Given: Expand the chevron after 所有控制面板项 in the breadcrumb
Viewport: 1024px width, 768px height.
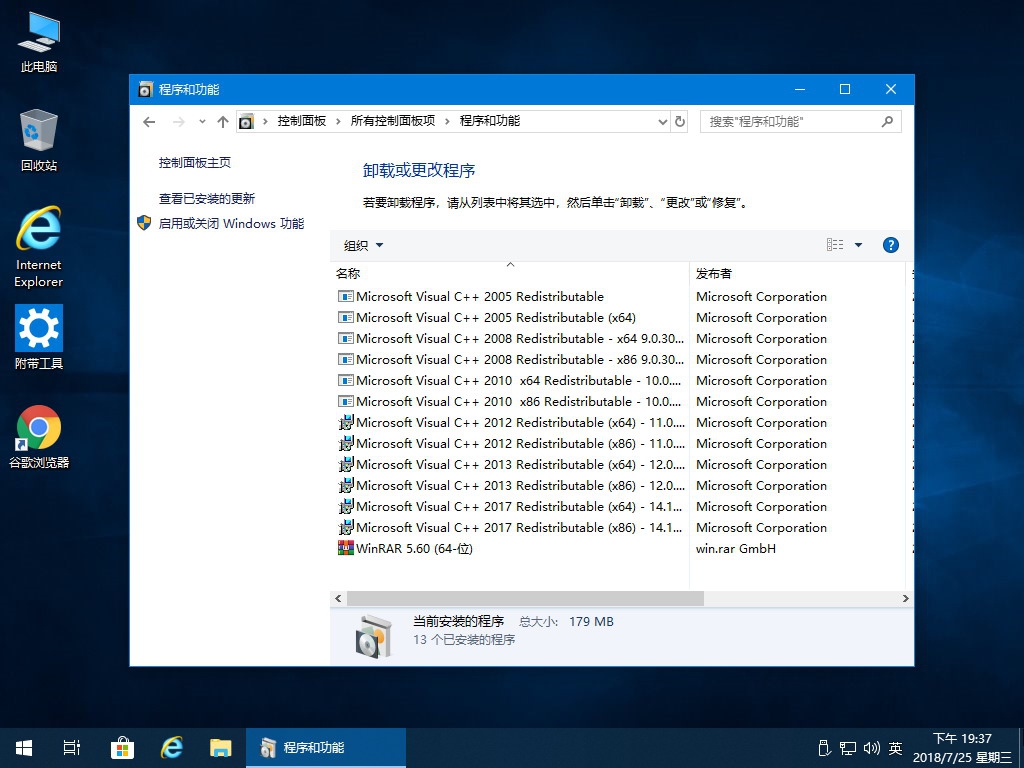Looking at the screenshot, I should click(x=447, y=121).
